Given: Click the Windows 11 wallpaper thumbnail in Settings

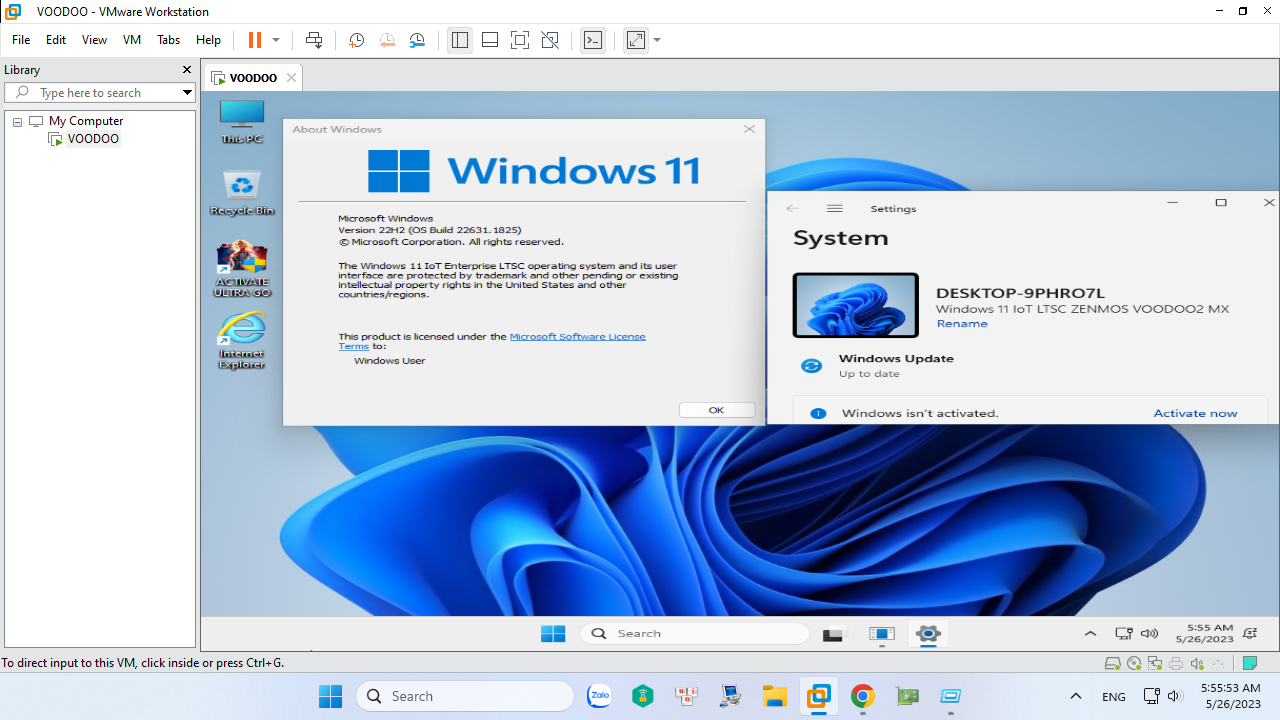Looking at the screenshot, I should 855,305.
